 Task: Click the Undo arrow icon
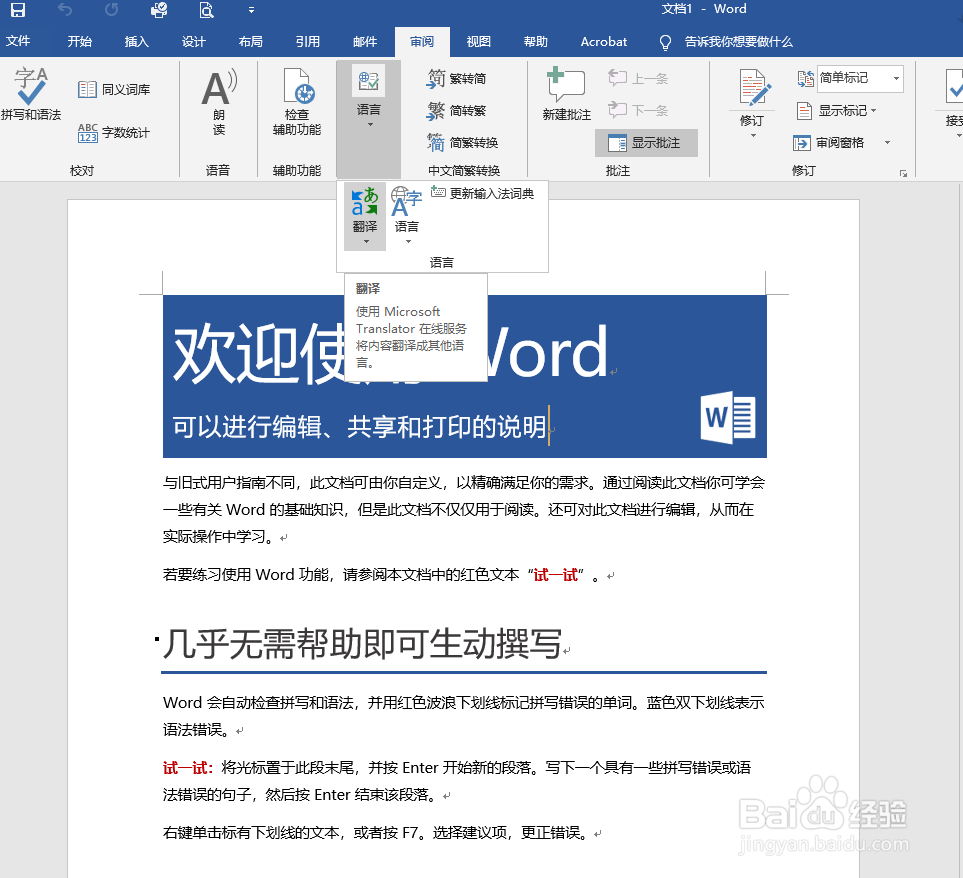point(64,10)
